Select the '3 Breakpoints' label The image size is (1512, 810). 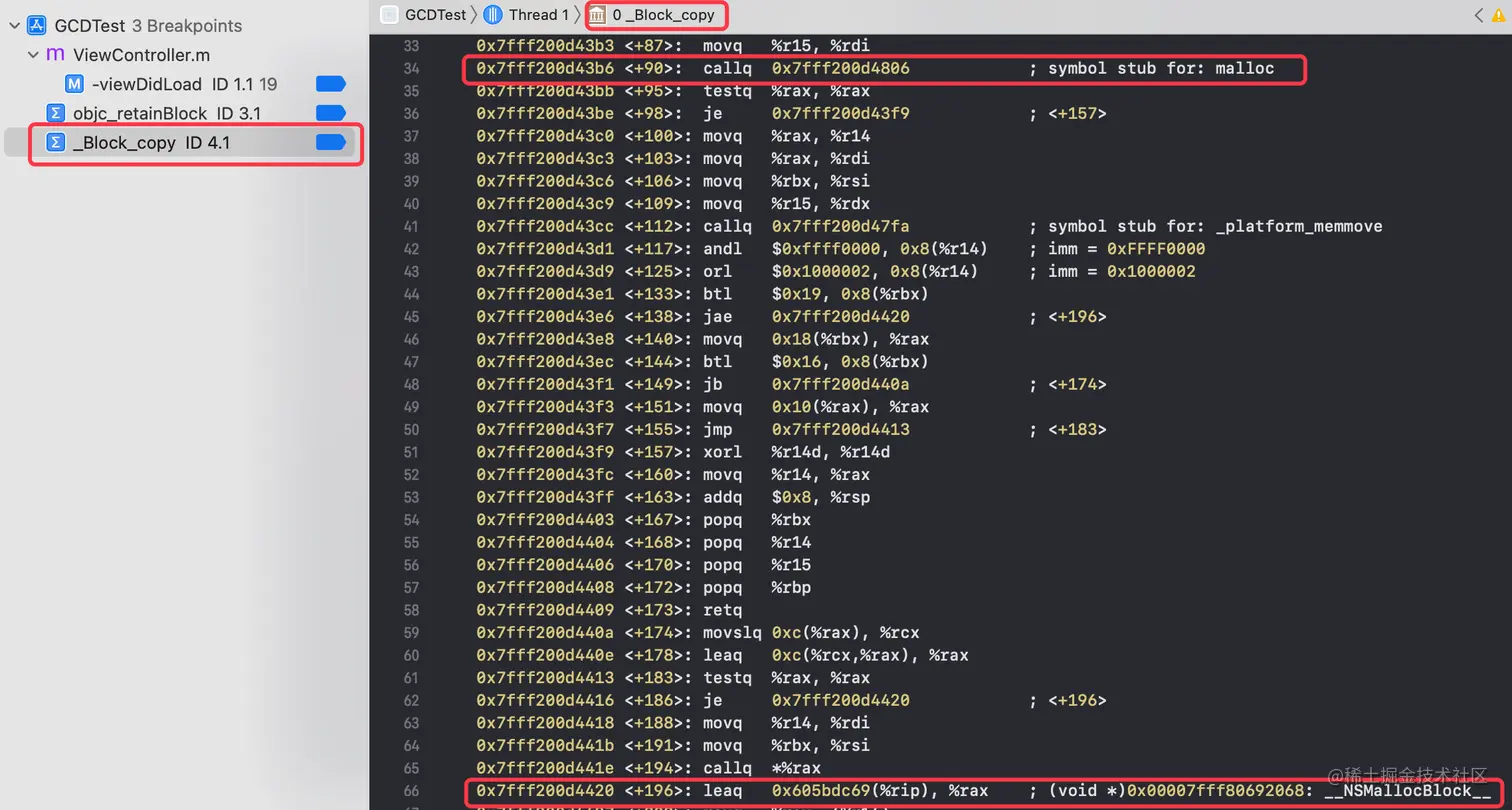(x=187, y=26)
